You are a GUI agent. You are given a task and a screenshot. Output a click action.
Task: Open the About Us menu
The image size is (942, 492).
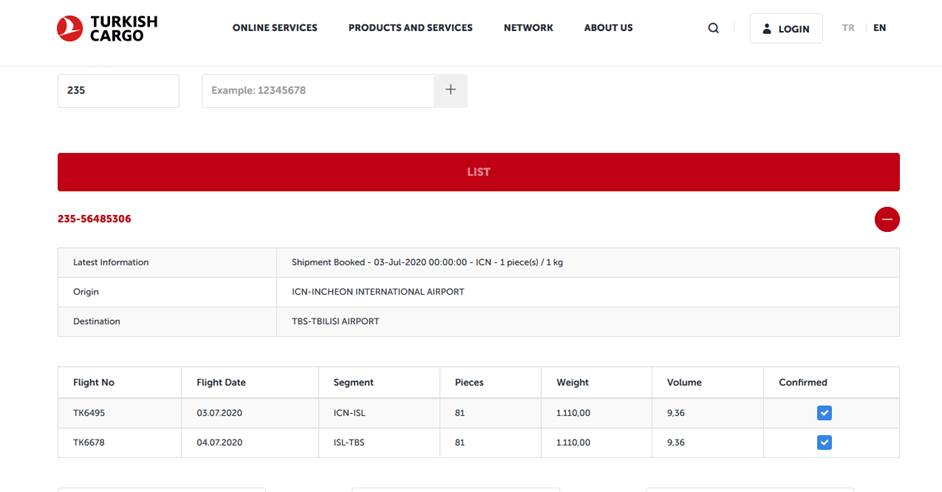pyautogui.click(x=608, y=28)
